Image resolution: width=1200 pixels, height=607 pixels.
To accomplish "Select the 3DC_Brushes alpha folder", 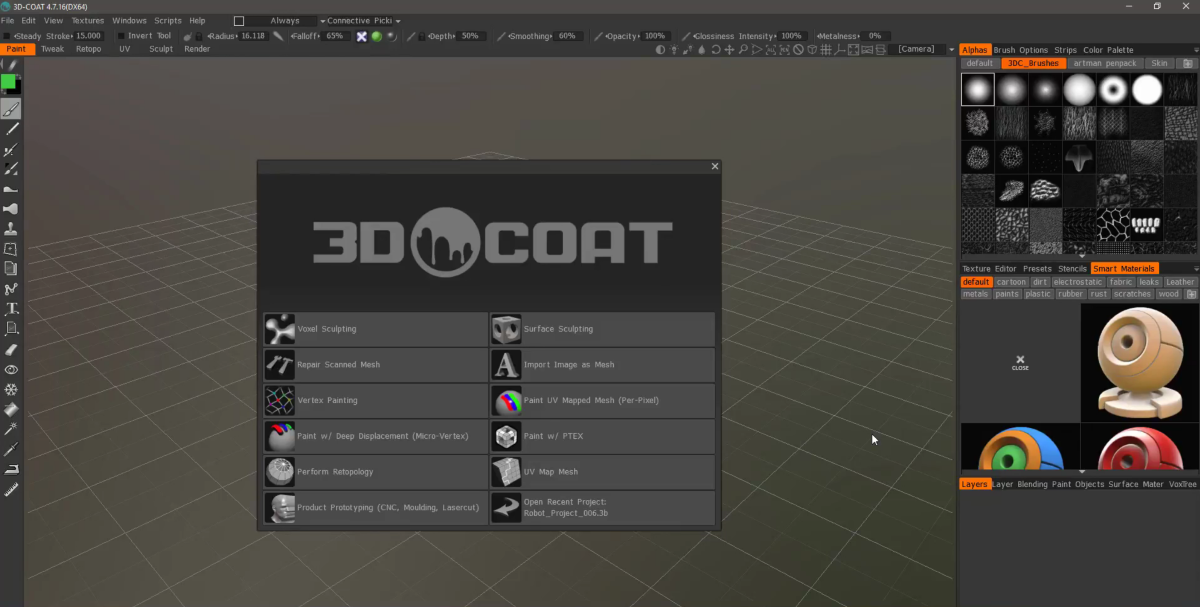I will click(1033, 63).
